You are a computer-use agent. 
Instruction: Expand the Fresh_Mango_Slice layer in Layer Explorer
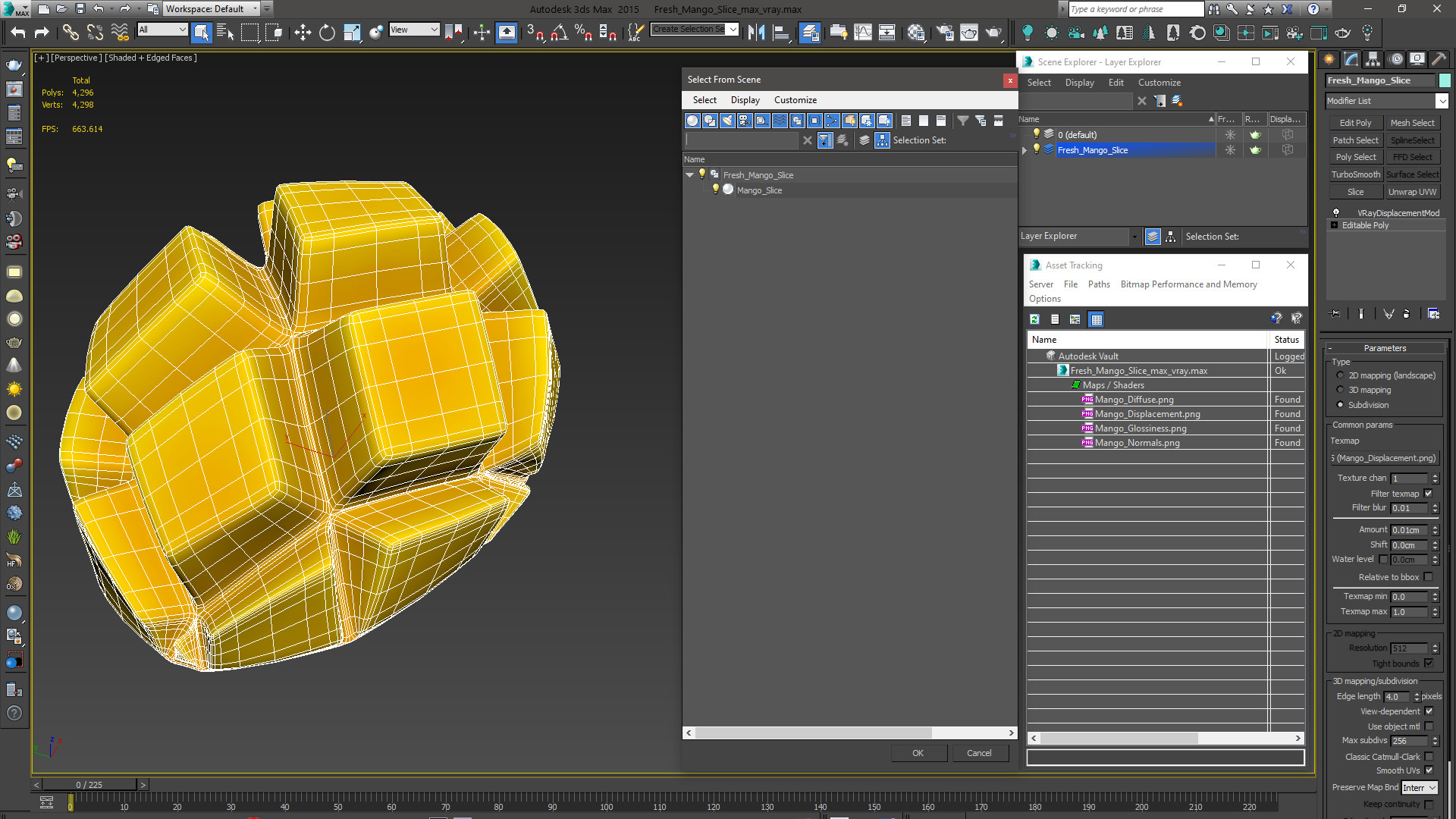tap(1025, 150)
